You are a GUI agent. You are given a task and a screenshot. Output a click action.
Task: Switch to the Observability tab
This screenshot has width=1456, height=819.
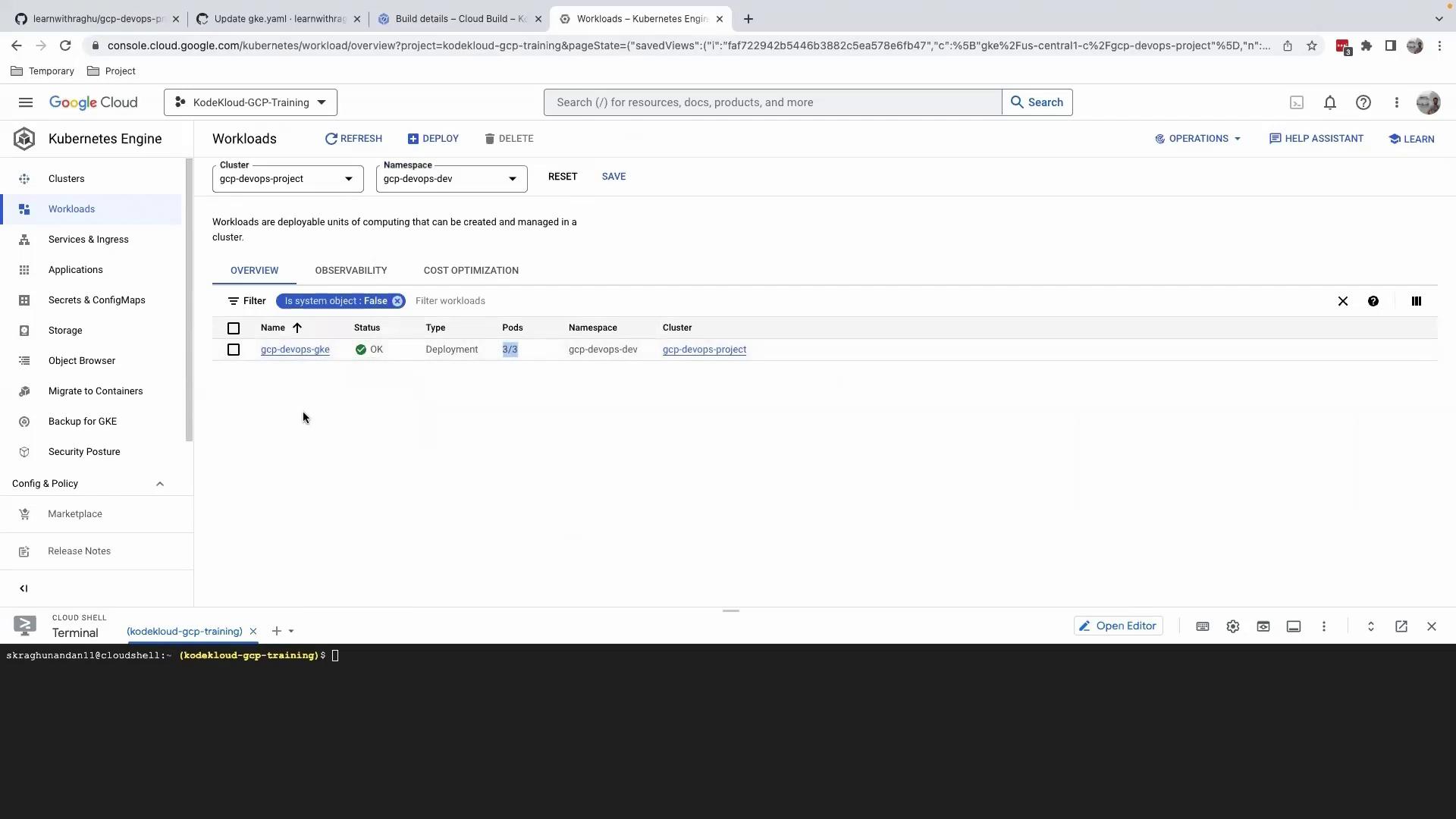click(351, 271)
